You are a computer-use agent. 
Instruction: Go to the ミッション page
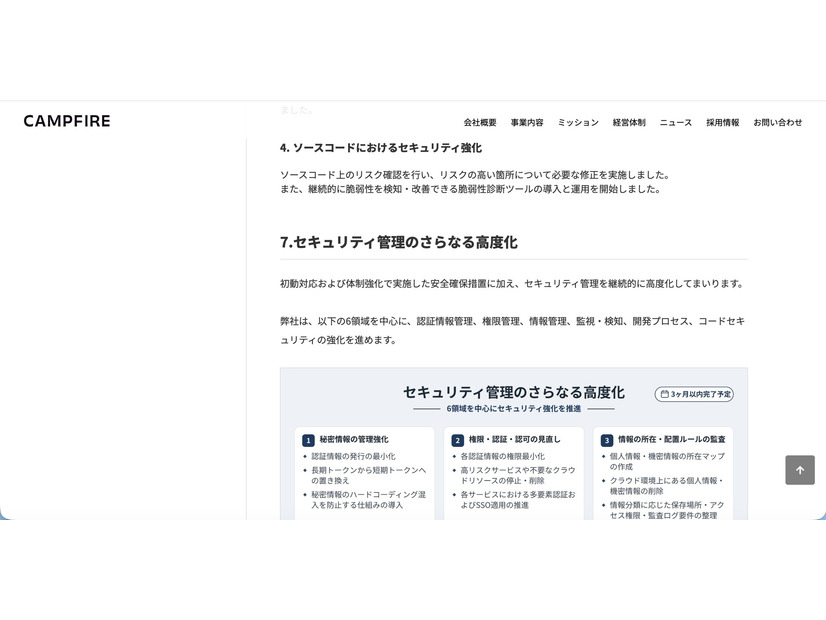click(x=578, y=122)
